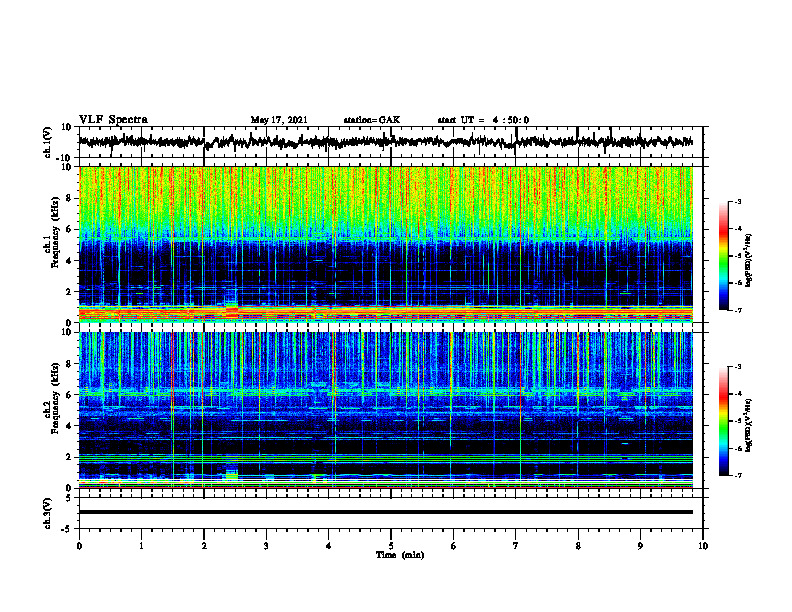Click the 2 kHz tick label of ch.1 spectrogram
Image resolution: width=792 pixels, height=612 pixels.
[x=69, y=291]
